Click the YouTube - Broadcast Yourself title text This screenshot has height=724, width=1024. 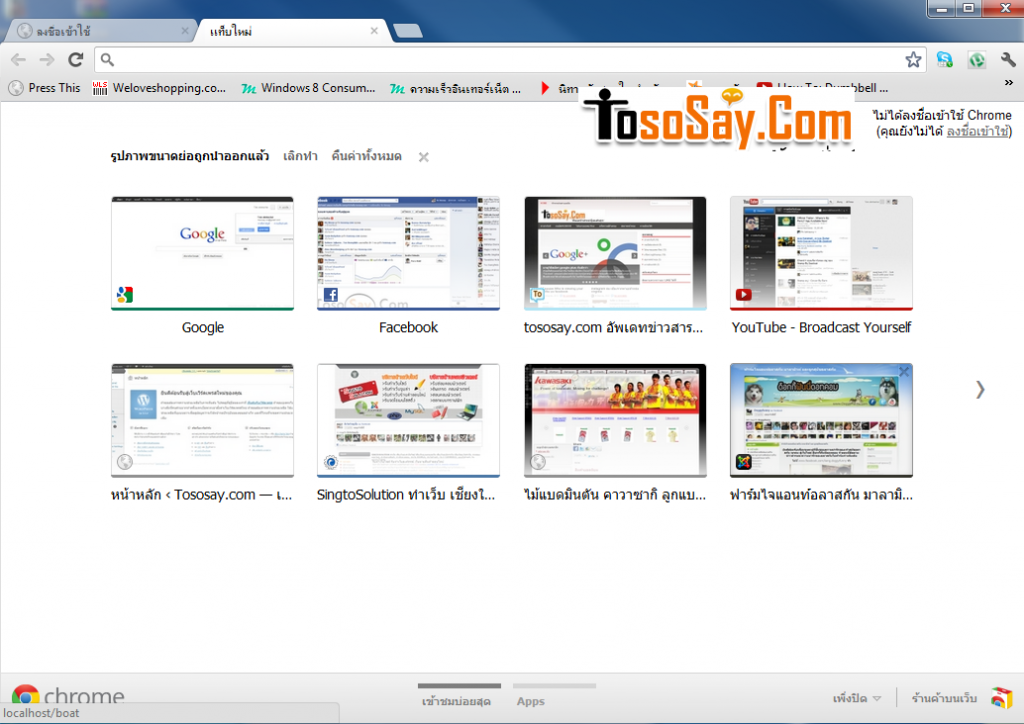[821, 328]
